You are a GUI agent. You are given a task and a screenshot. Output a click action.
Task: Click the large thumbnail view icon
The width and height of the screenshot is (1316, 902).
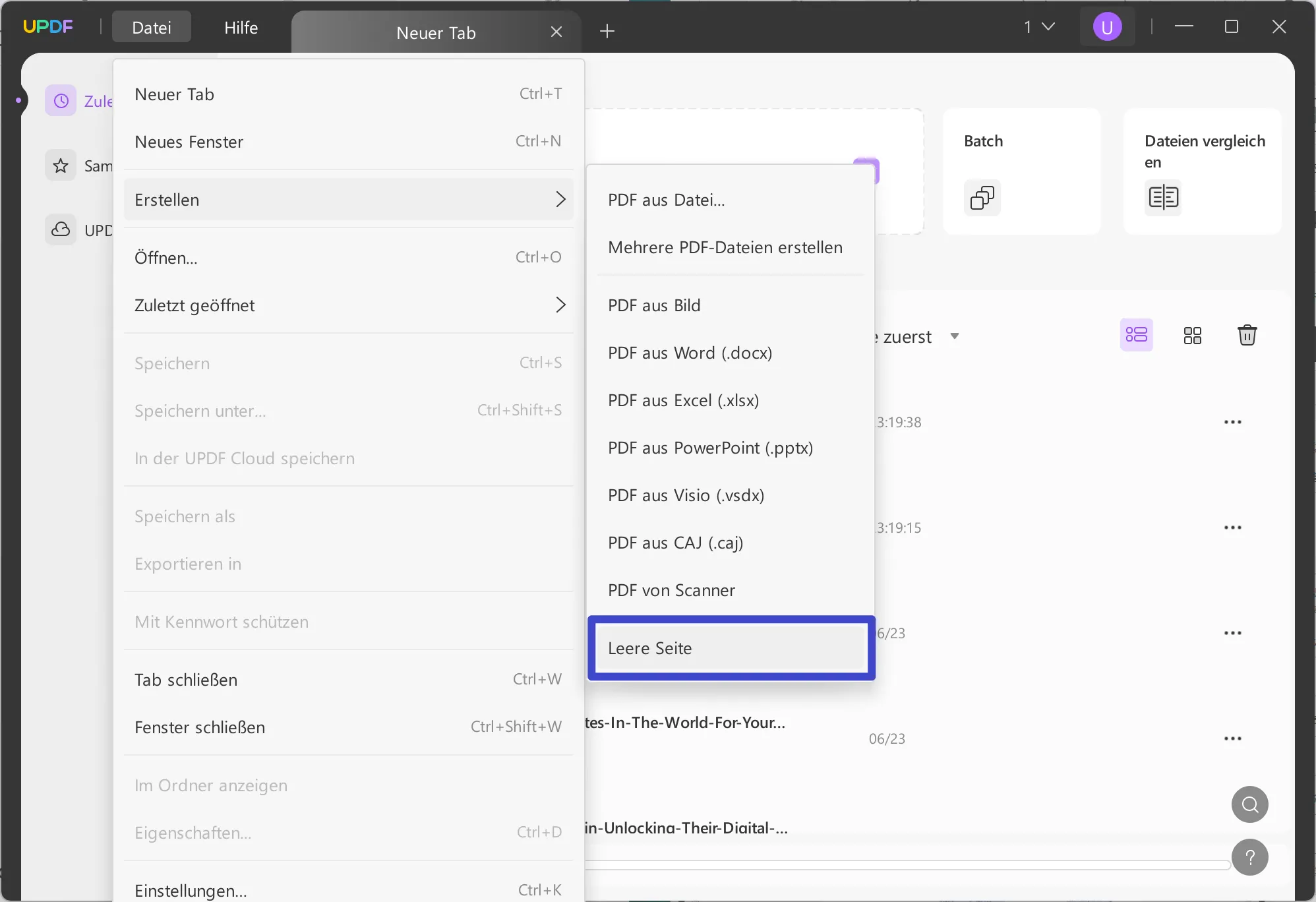click(1192, 334)
